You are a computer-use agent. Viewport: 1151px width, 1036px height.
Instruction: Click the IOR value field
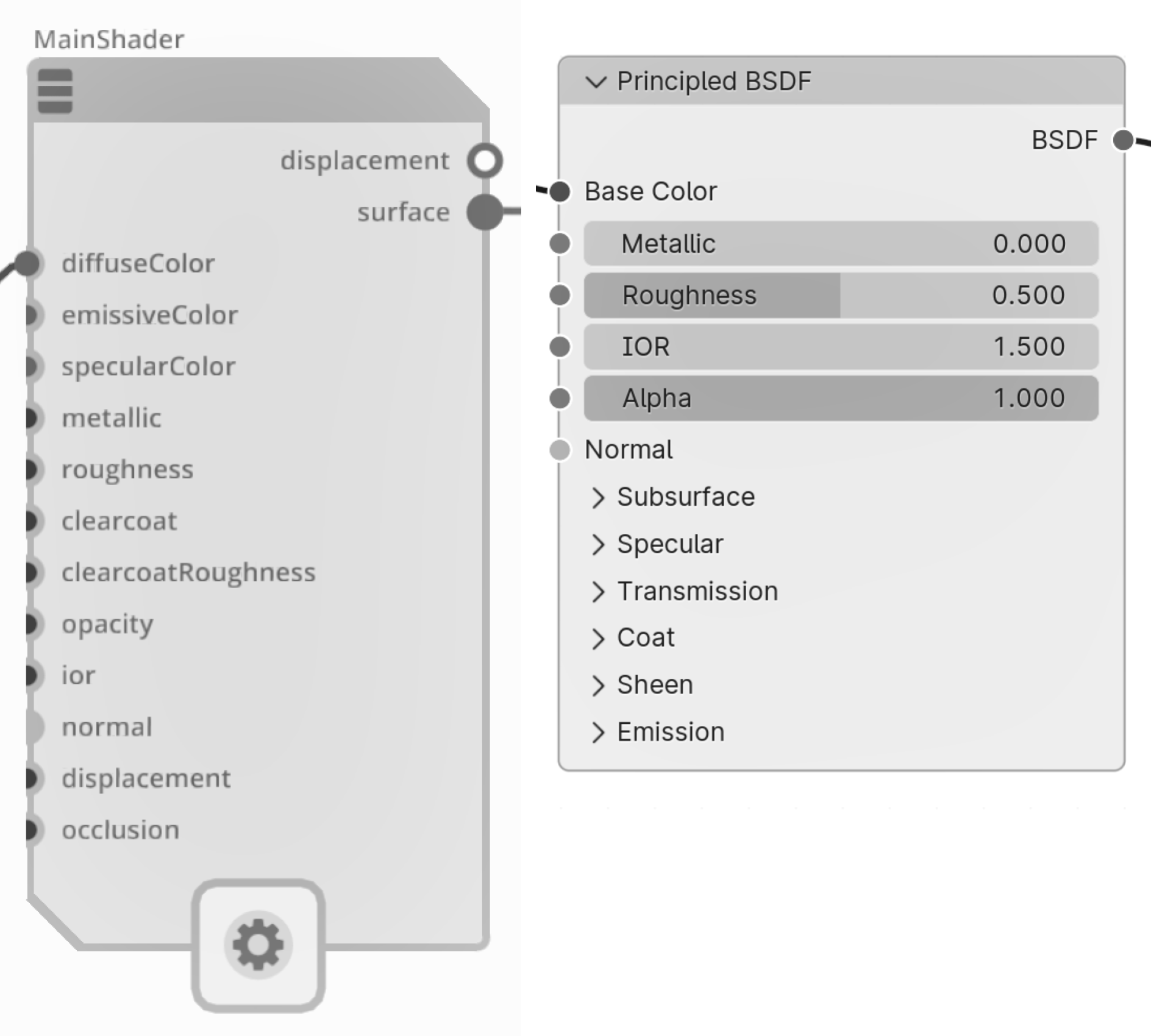(x=841, y=347)
